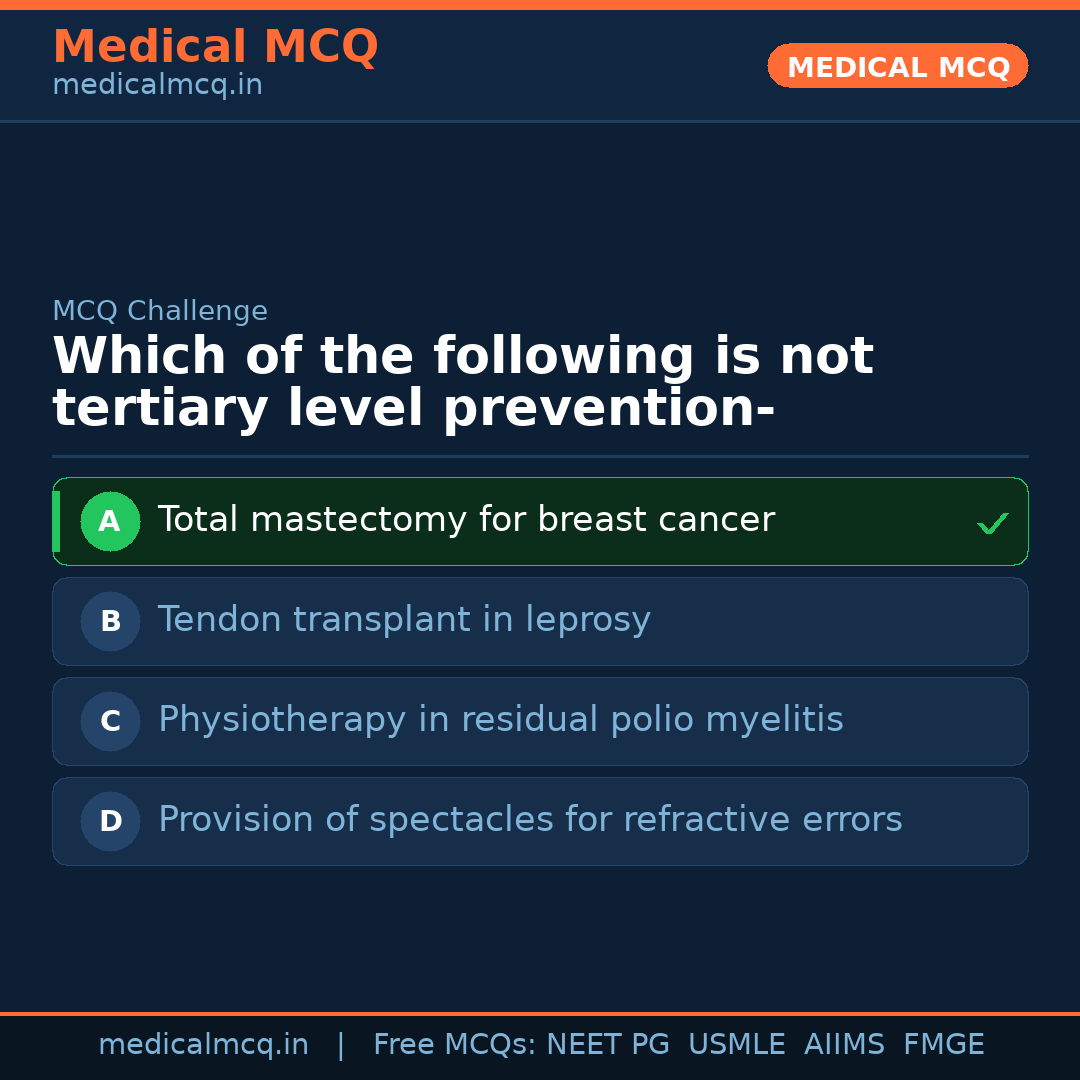Select the NEET PG category label
This screenshot has width=1080, height=1080.
click(x=606, y=1043)
